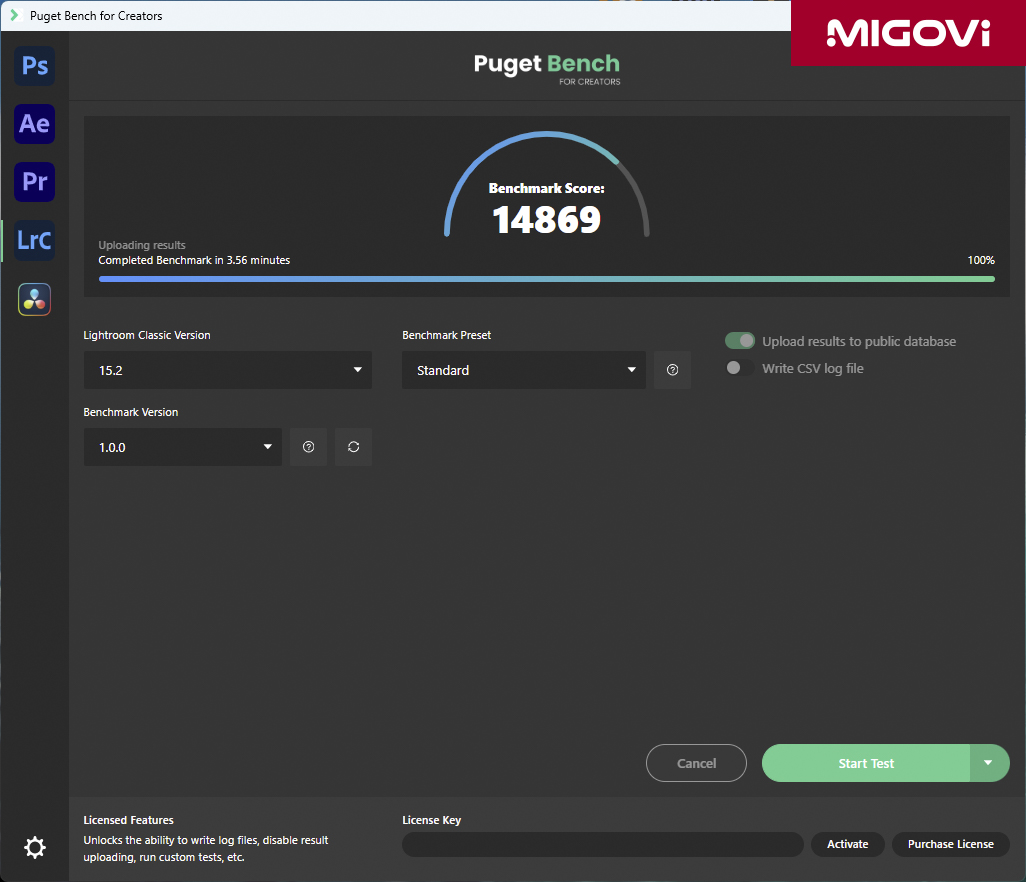Select the DaVinci Resolve benchmark icon
Image resolution: width=1026 pixels, height=882 pixels.
35,299
